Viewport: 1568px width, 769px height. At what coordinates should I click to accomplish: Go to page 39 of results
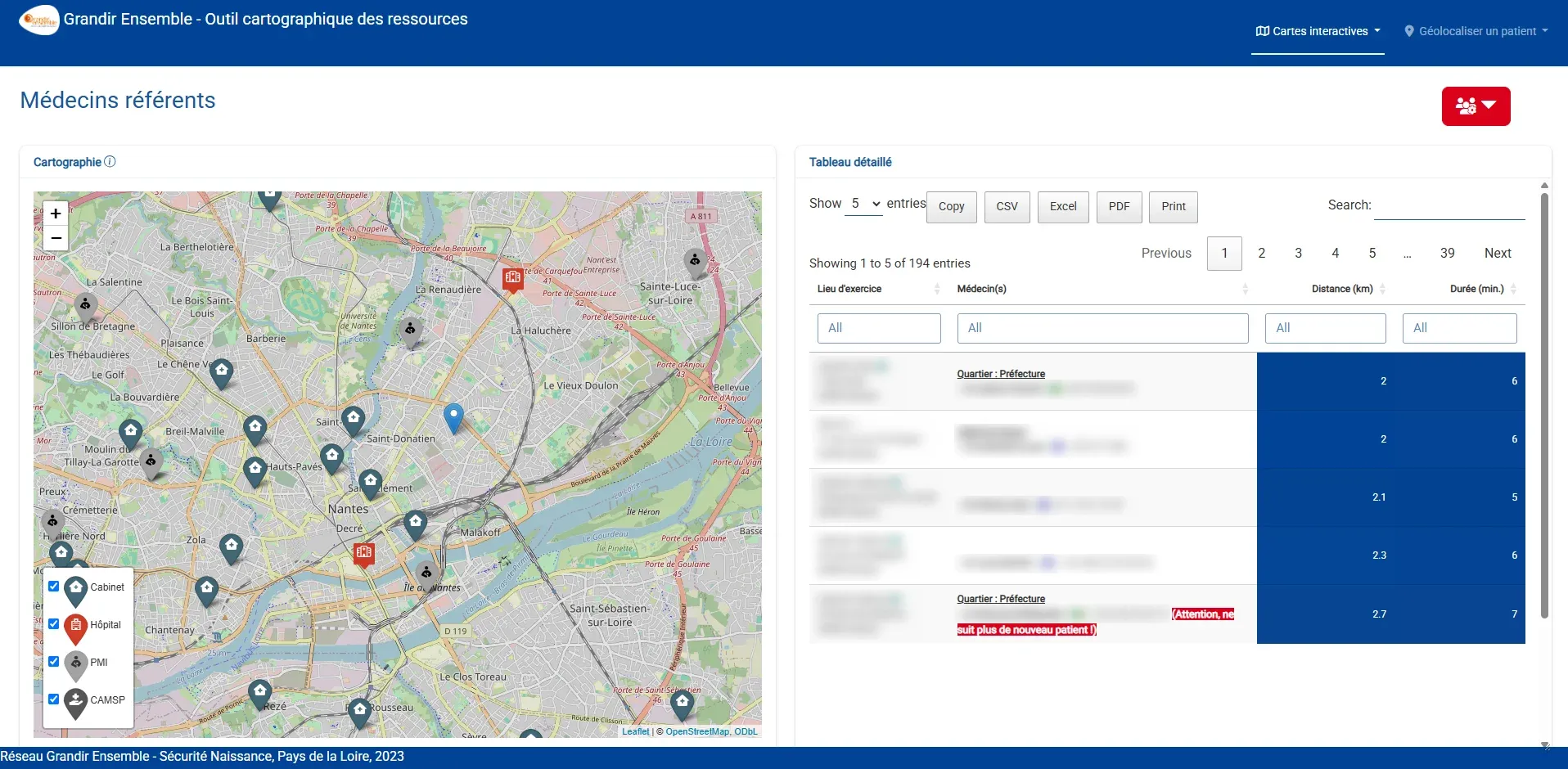coord(1448,254)
